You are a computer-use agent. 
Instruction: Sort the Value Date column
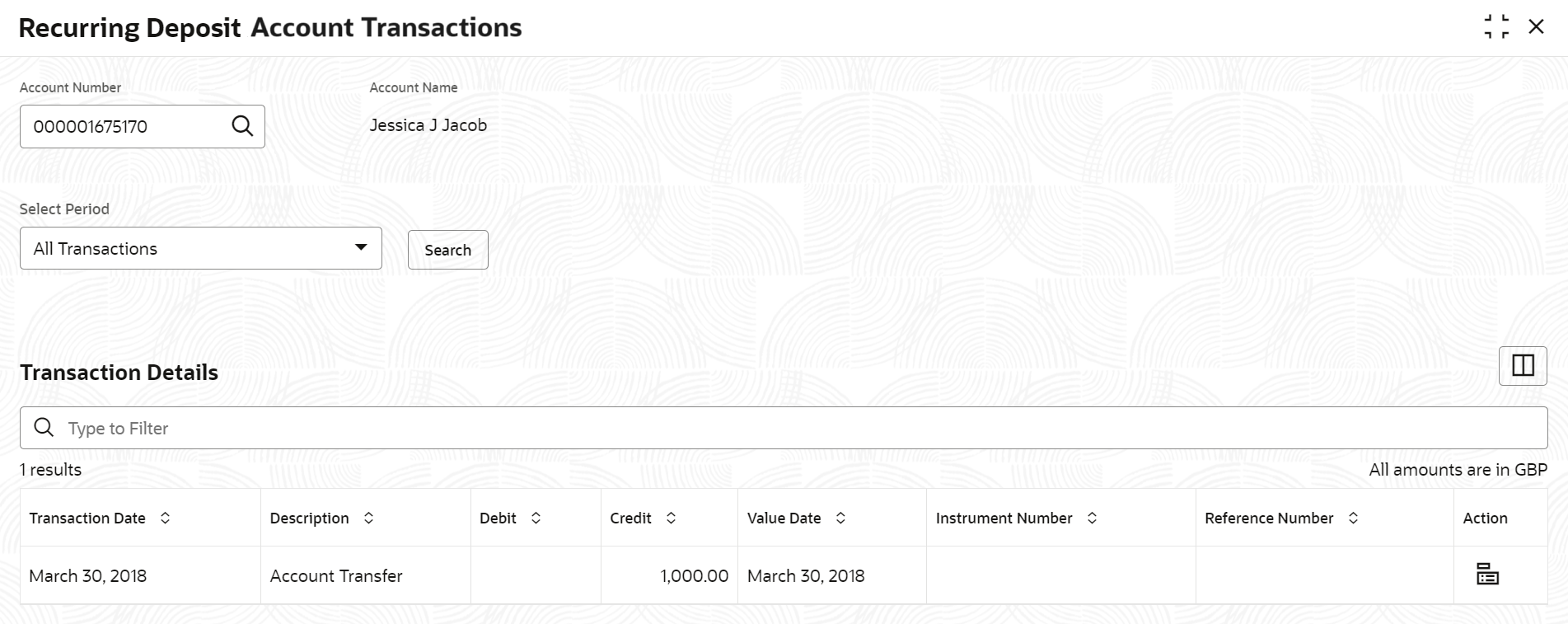840,518
